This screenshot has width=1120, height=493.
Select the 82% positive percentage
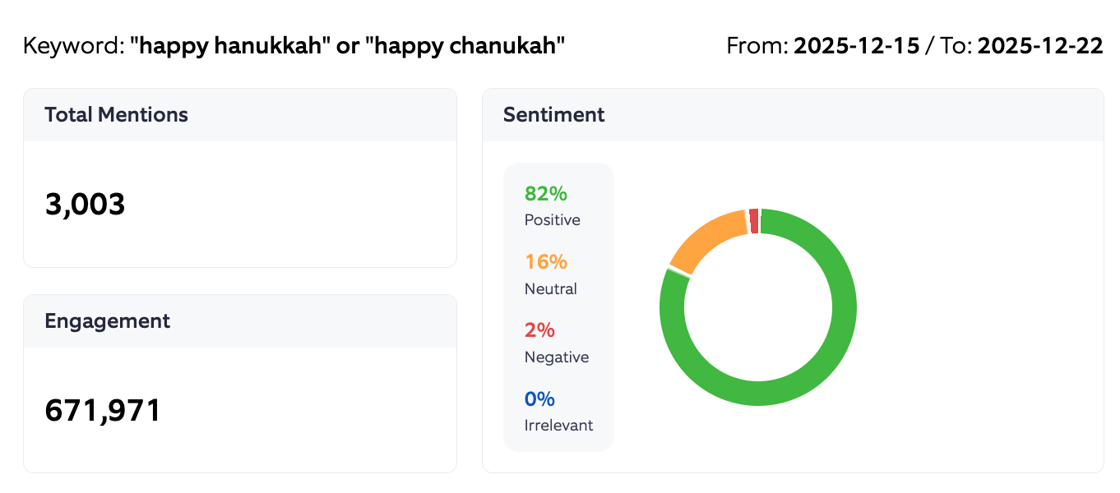546,194
